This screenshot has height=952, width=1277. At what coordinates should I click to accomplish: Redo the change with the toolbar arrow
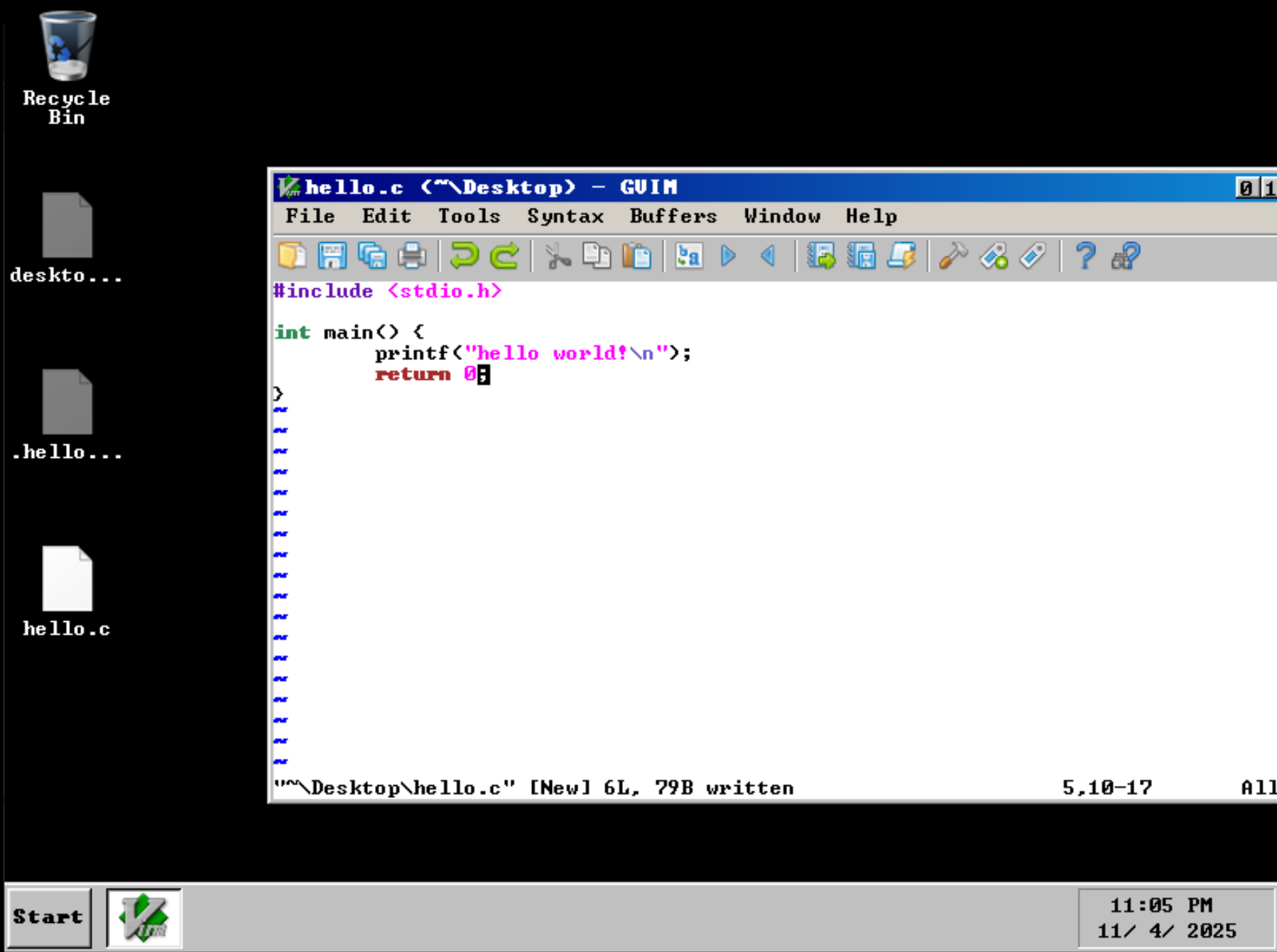tap(505, 256)
